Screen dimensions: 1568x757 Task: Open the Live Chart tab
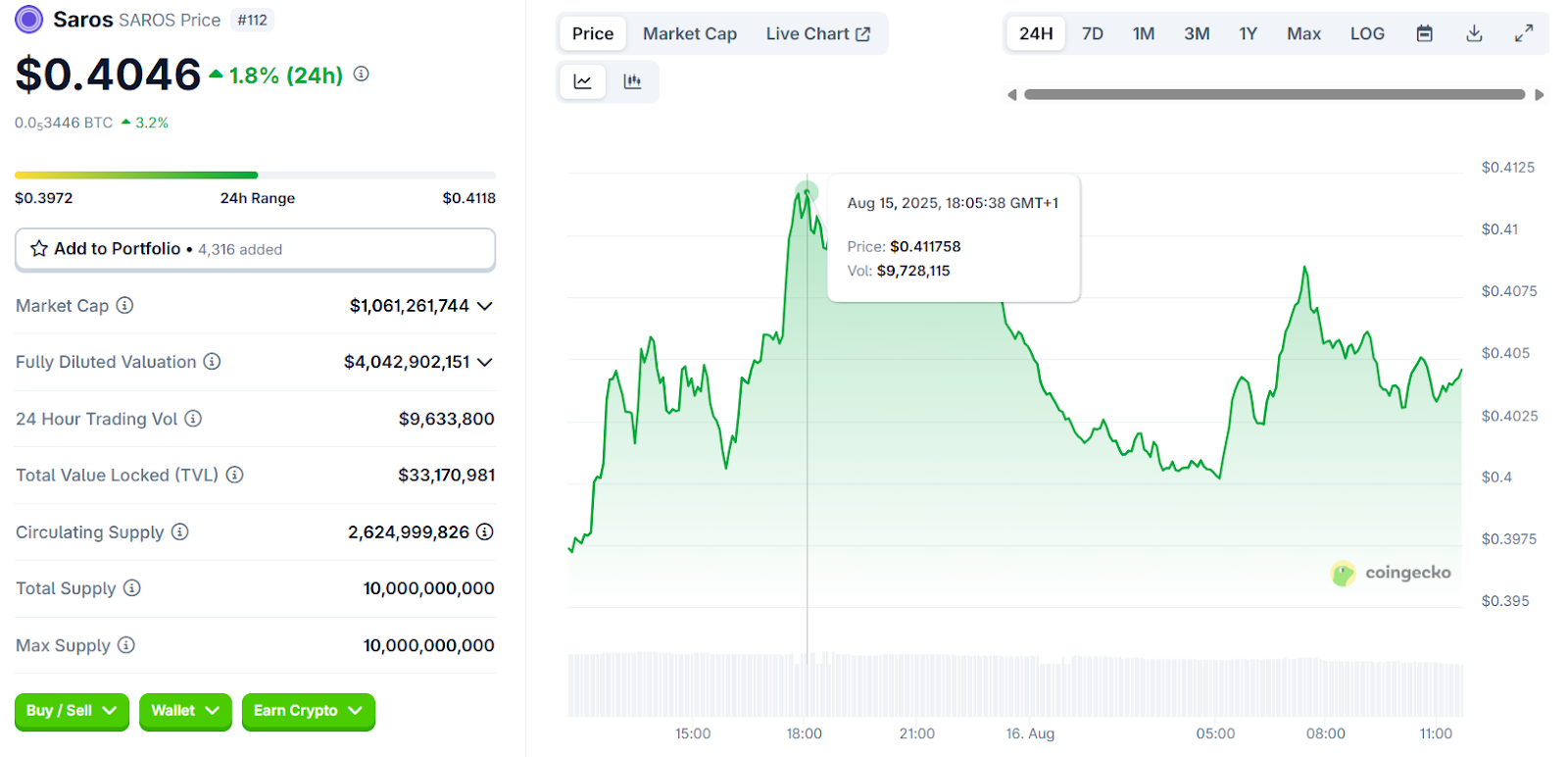point(817,33)
